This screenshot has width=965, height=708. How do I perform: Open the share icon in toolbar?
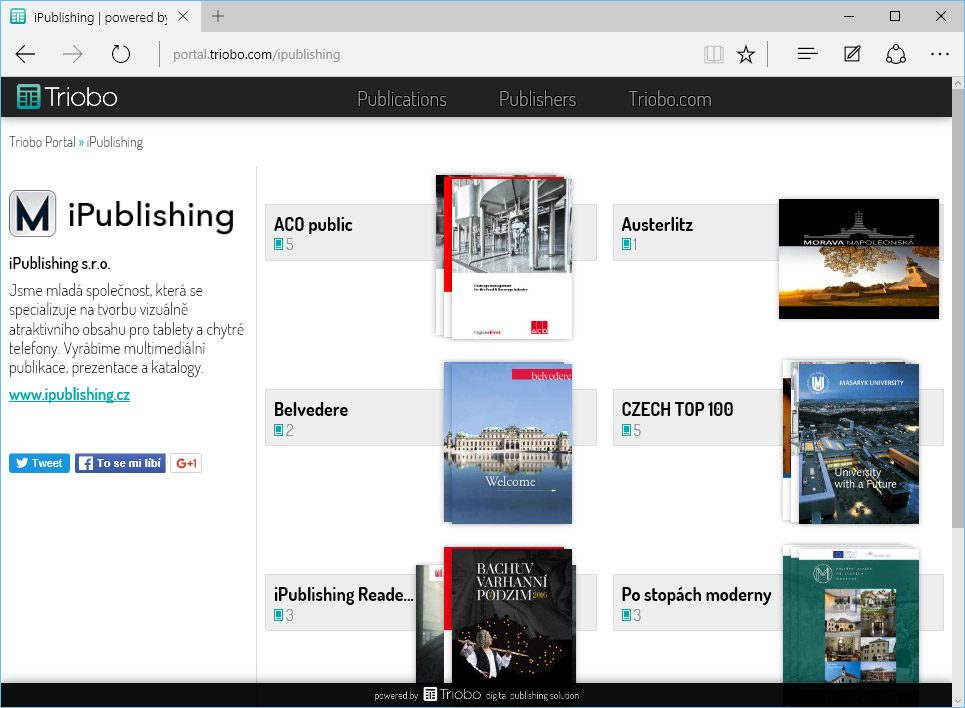pos(895,54)
